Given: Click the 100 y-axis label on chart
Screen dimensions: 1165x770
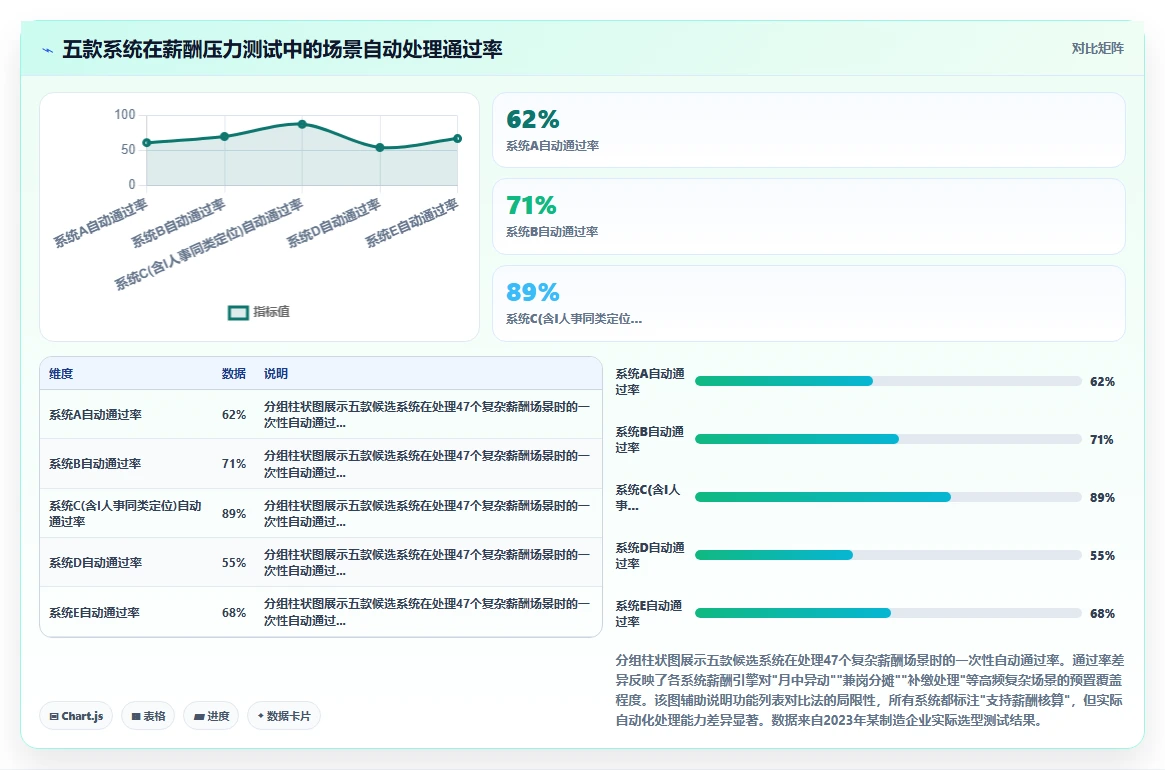Looking at the screenshot, I should pos(125,114).
